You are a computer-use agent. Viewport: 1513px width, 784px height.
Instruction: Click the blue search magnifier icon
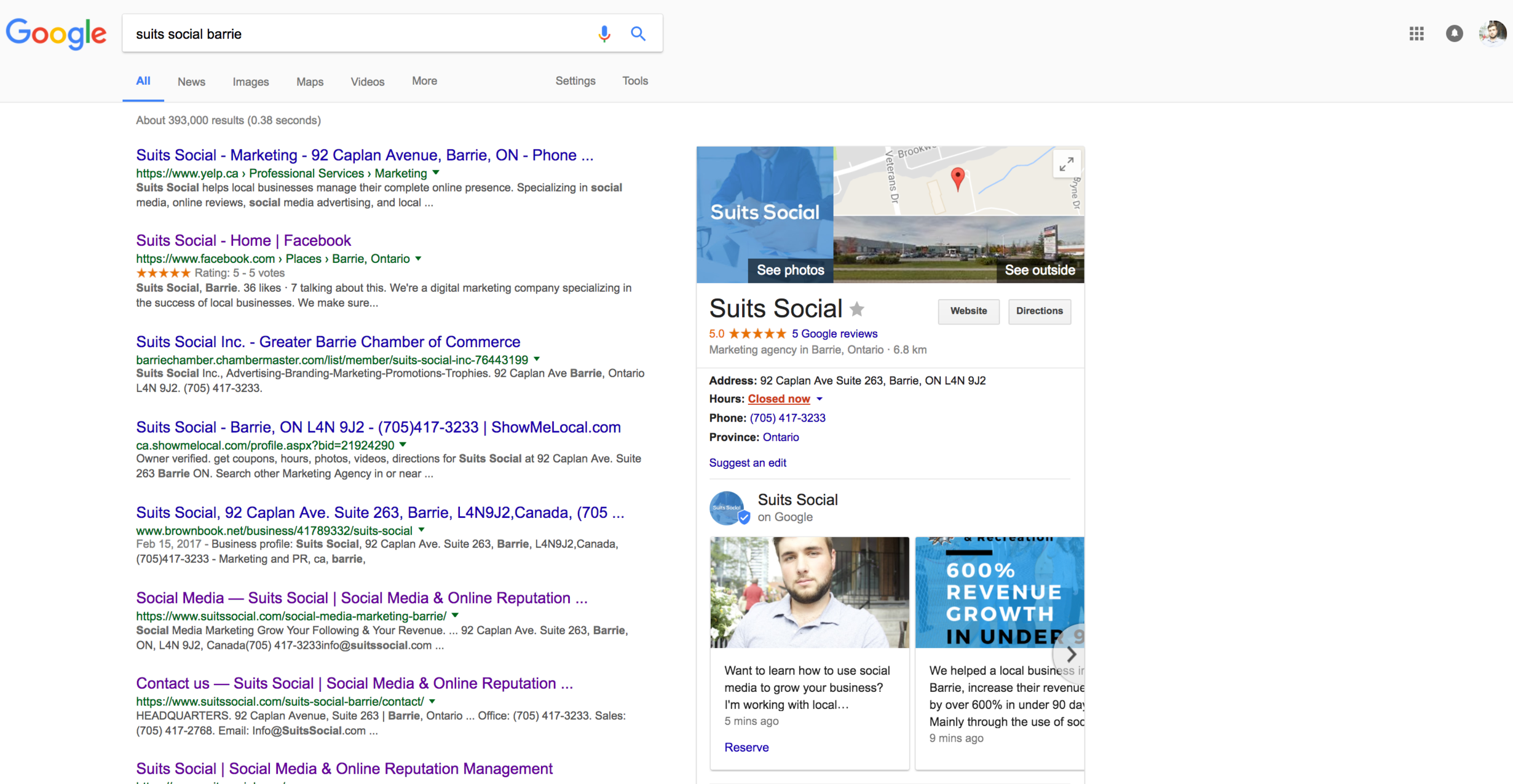pyautogui.click(x=638, y=34)
